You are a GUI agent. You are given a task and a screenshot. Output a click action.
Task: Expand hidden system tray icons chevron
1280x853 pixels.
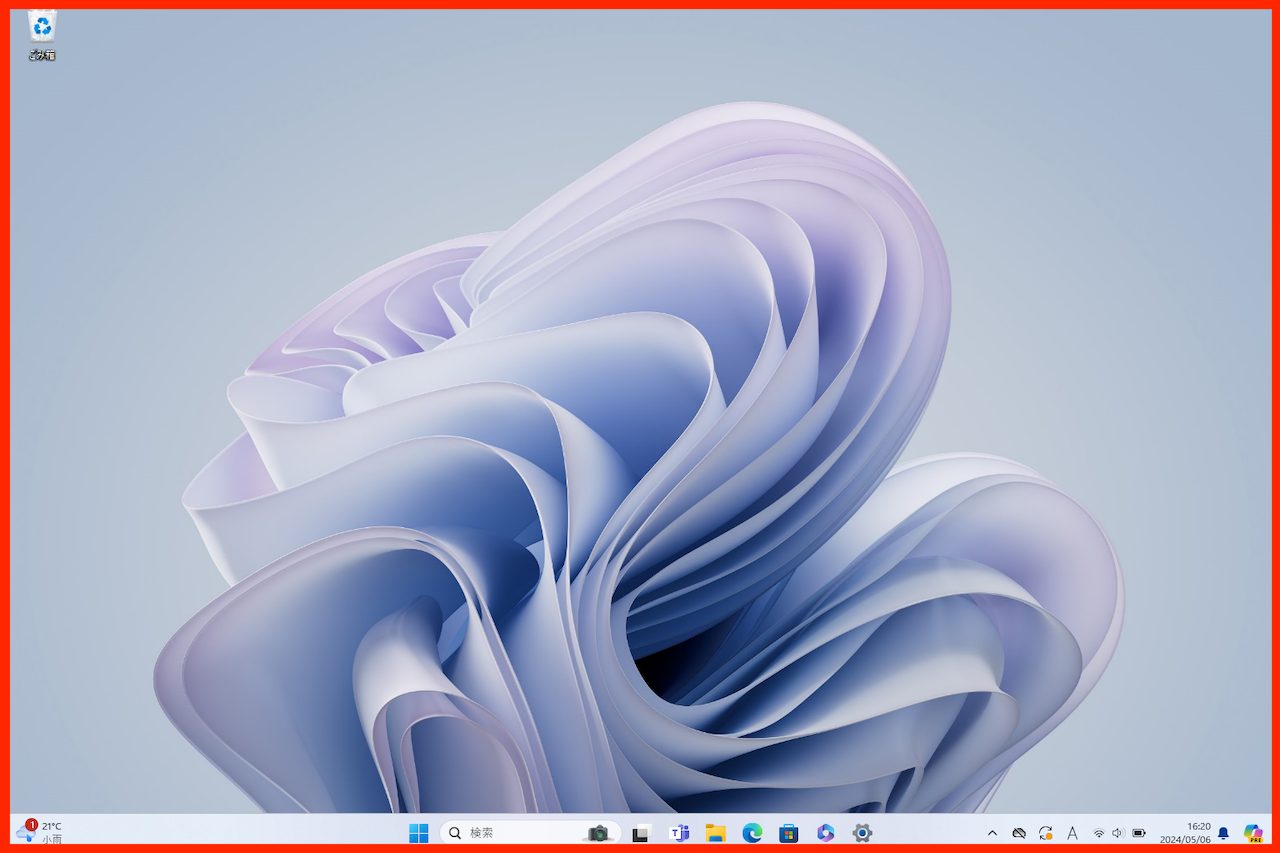coord(992,832)
